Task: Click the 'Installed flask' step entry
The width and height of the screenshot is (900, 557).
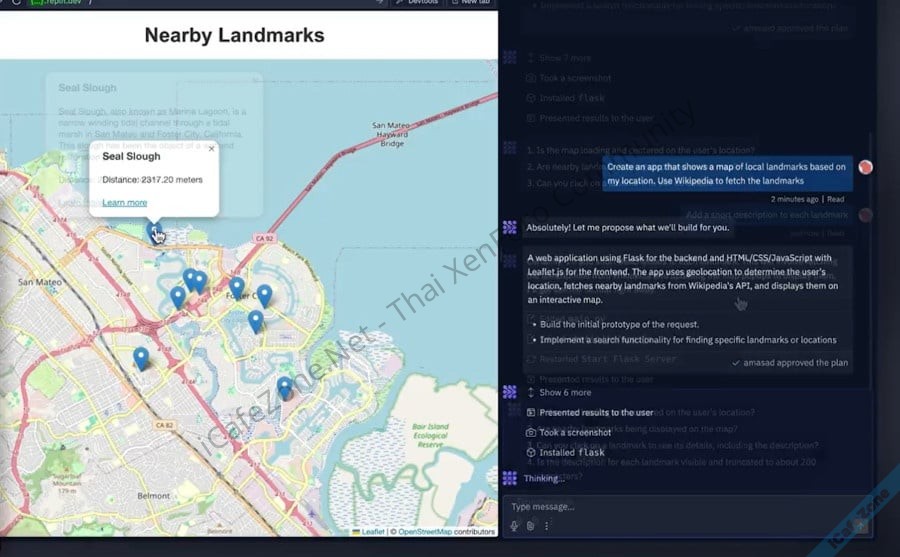Action: point(572,452)
